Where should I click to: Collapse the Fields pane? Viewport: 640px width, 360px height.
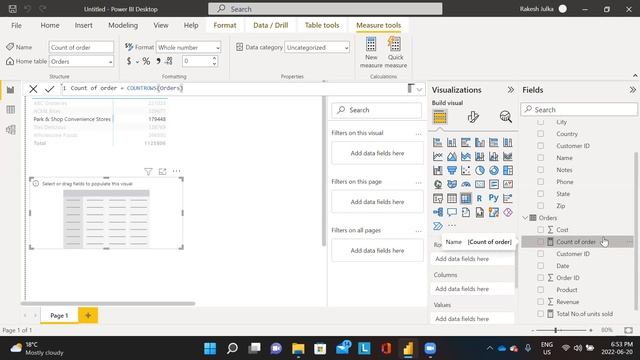(x=632, y=90)
